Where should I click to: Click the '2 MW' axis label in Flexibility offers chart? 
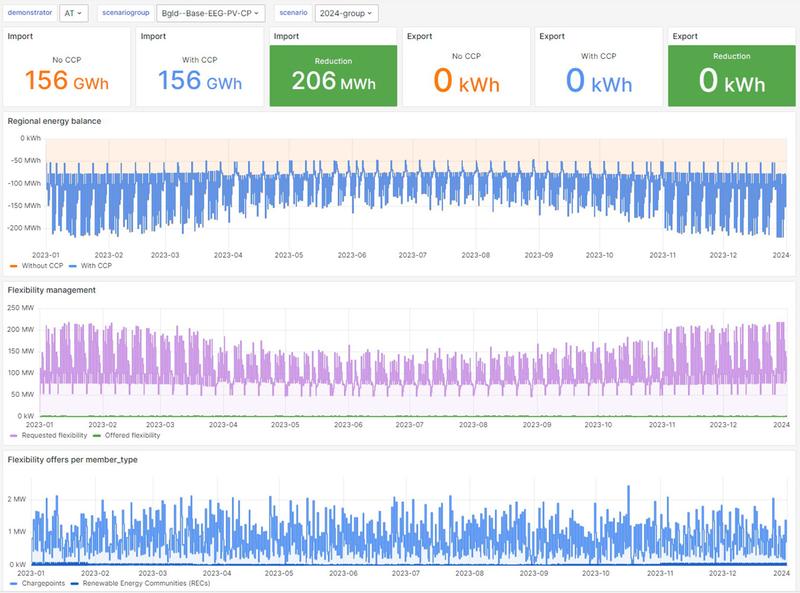point(16,499)
